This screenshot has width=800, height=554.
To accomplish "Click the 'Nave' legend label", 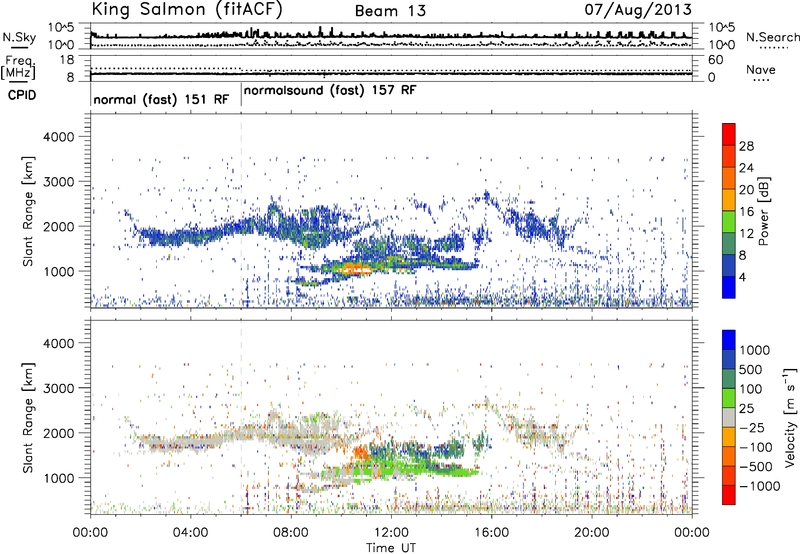I will [x=761, y=69].
